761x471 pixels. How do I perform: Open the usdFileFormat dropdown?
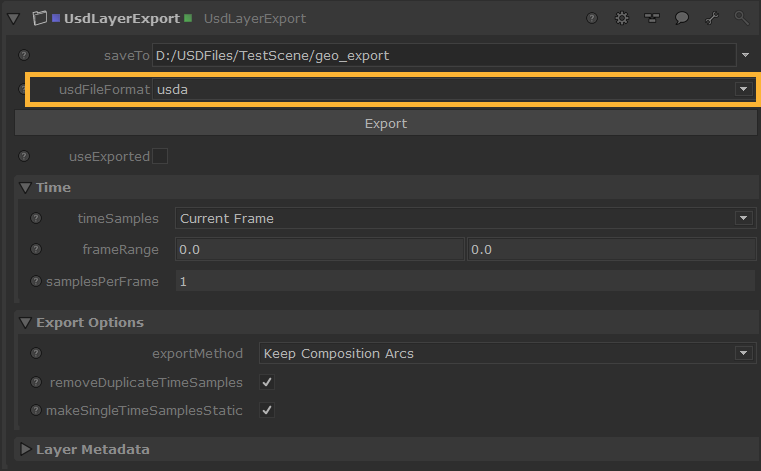[453, 90]
